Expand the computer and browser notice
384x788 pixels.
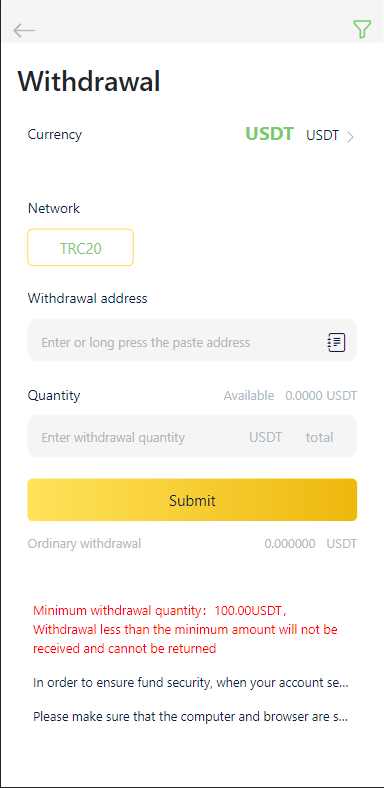tap(190, 717)
